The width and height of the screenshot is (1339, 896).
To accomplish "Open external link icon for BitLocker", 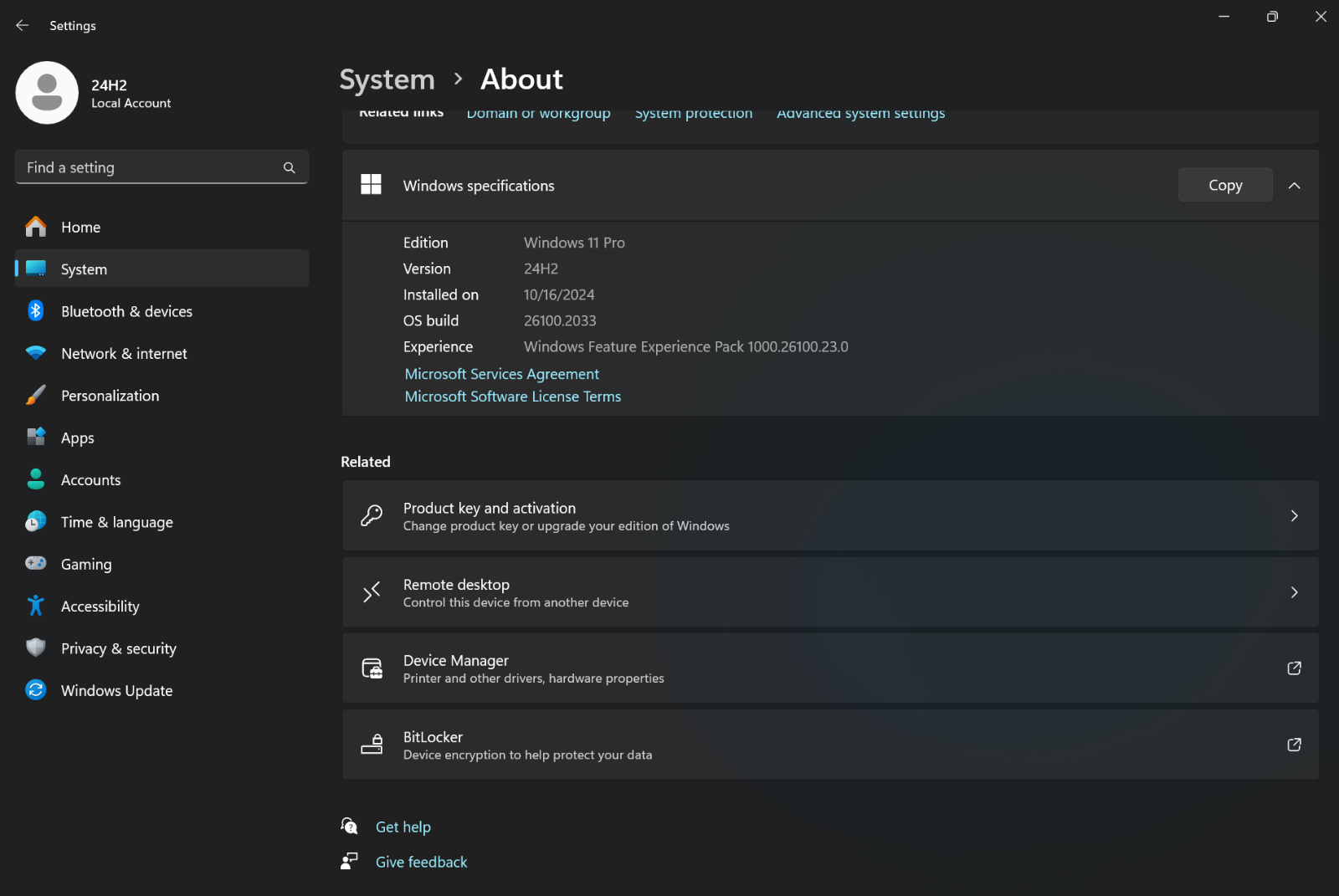I will coord(1294,745).
